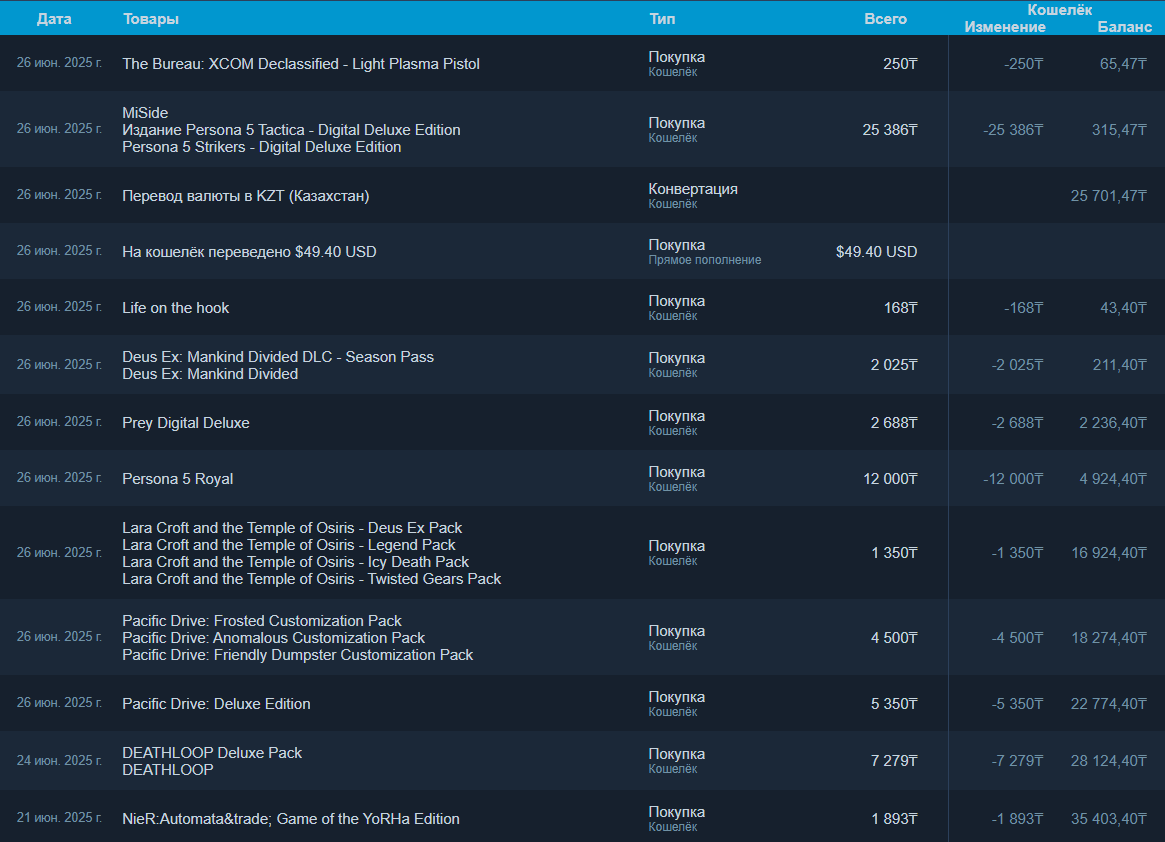Select Pacific Drive: Friendly Dumpster Customization Pack
1165x842 pixels.
click(x=297, y=655)
